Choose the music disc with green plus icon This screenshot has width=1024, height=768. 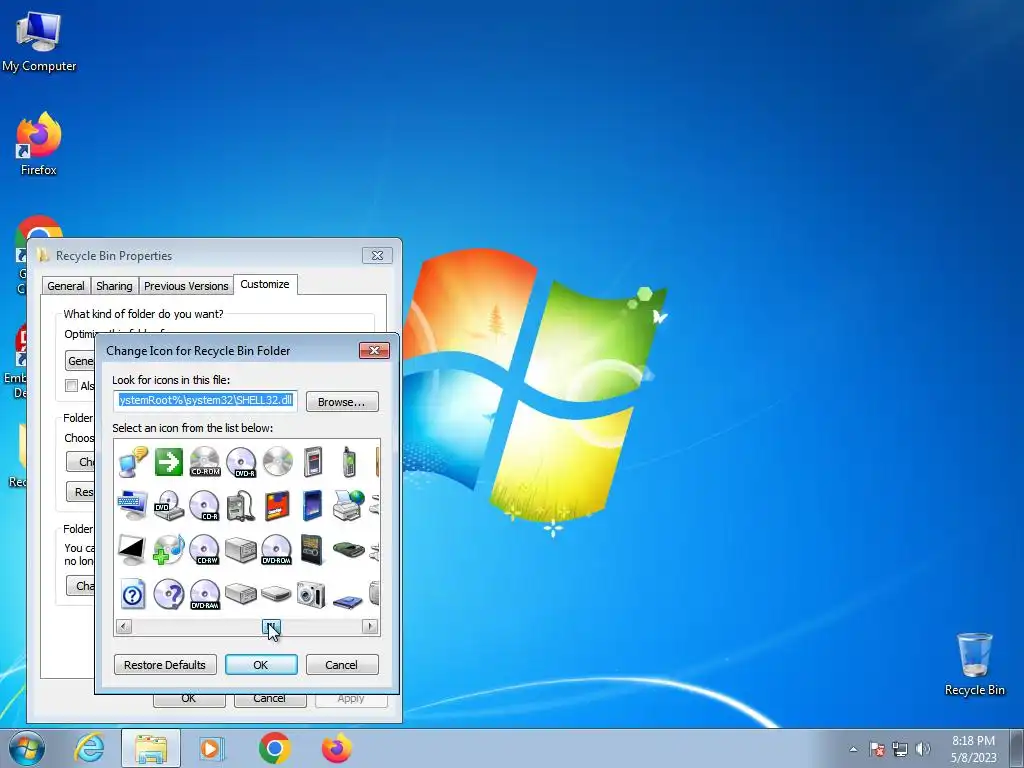(168, 550)
